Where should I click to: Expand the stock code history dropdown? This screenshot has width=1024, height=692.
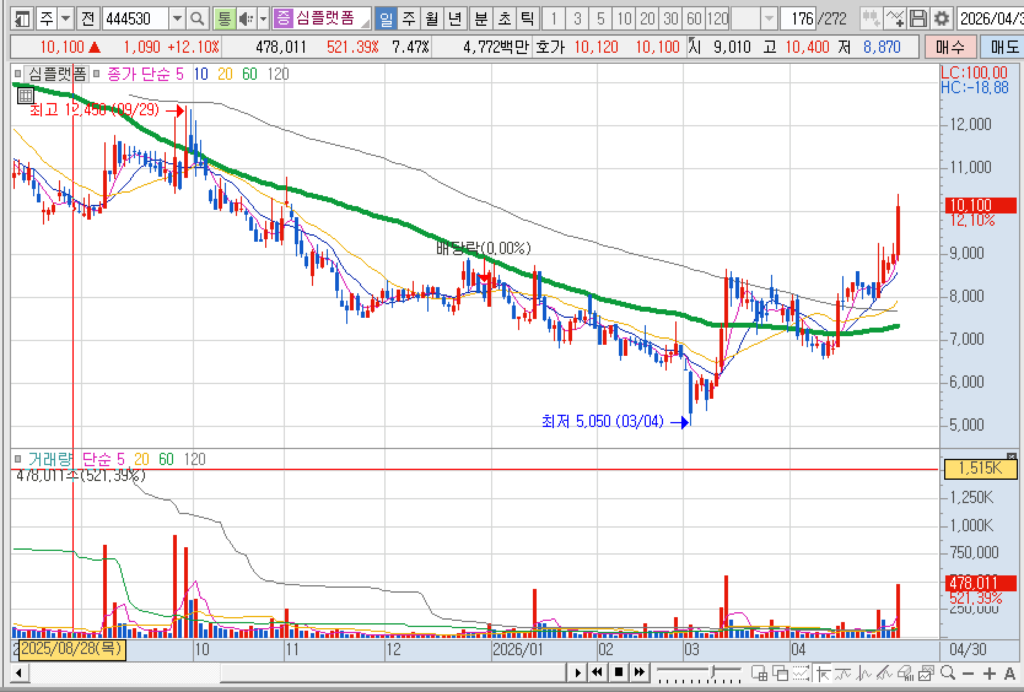pyautogui.click(x=177, y=18)
